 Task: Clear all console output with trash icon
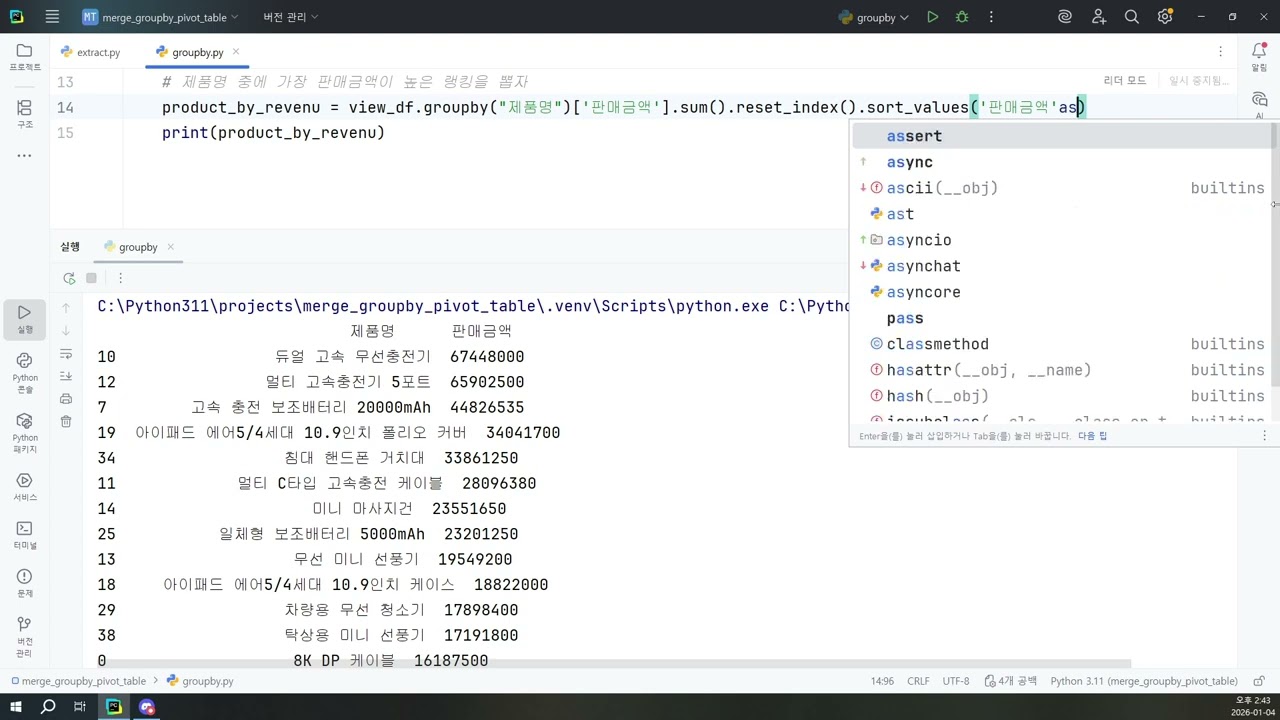[66, 421]
